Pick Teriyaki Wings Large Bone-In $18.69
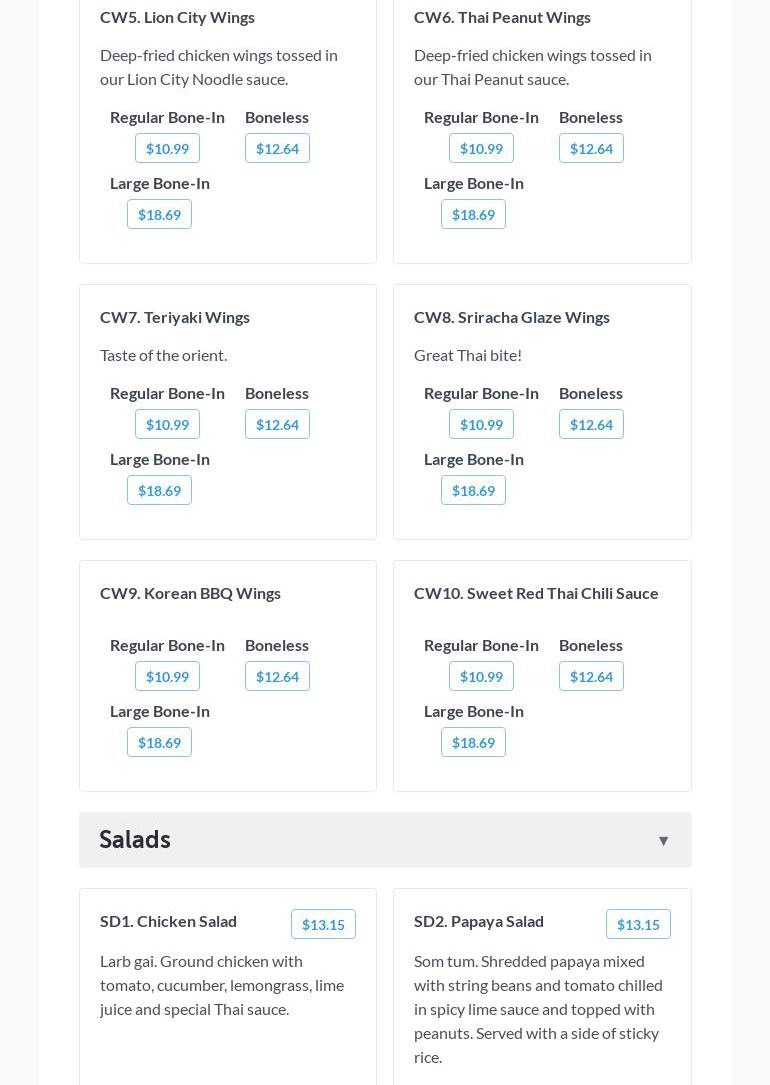Screen dimensions: 770x1085 tap(159, 491)
